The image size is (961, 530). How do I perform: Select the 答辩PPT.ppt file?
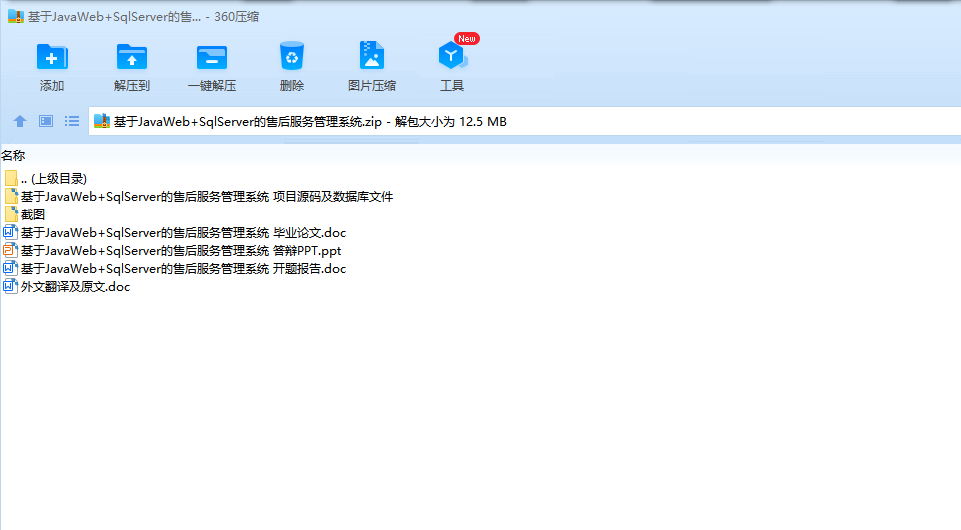click(172, 251)
